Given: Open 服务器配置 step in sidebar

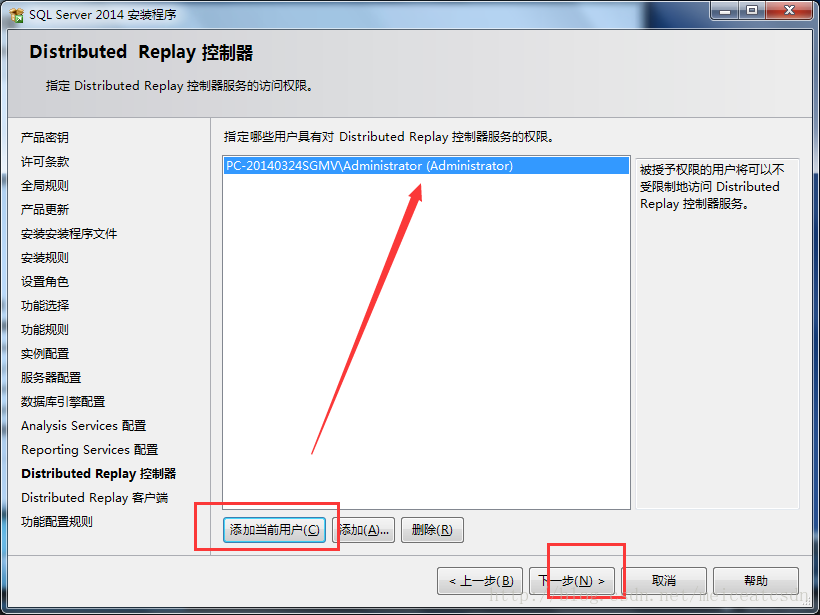Looking at the screenshot, I should click(51, 378).
